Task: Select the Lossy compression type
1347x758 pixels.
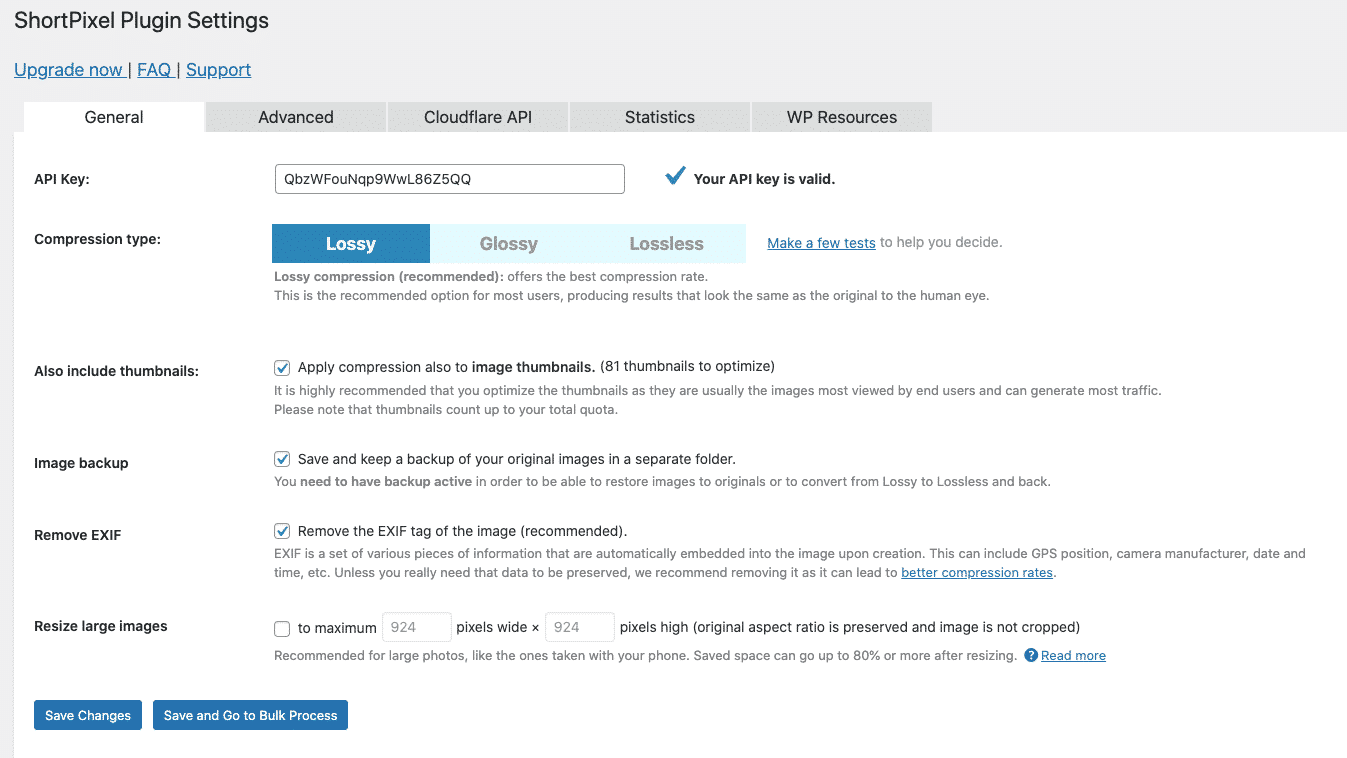Action: tap(351, 244)
